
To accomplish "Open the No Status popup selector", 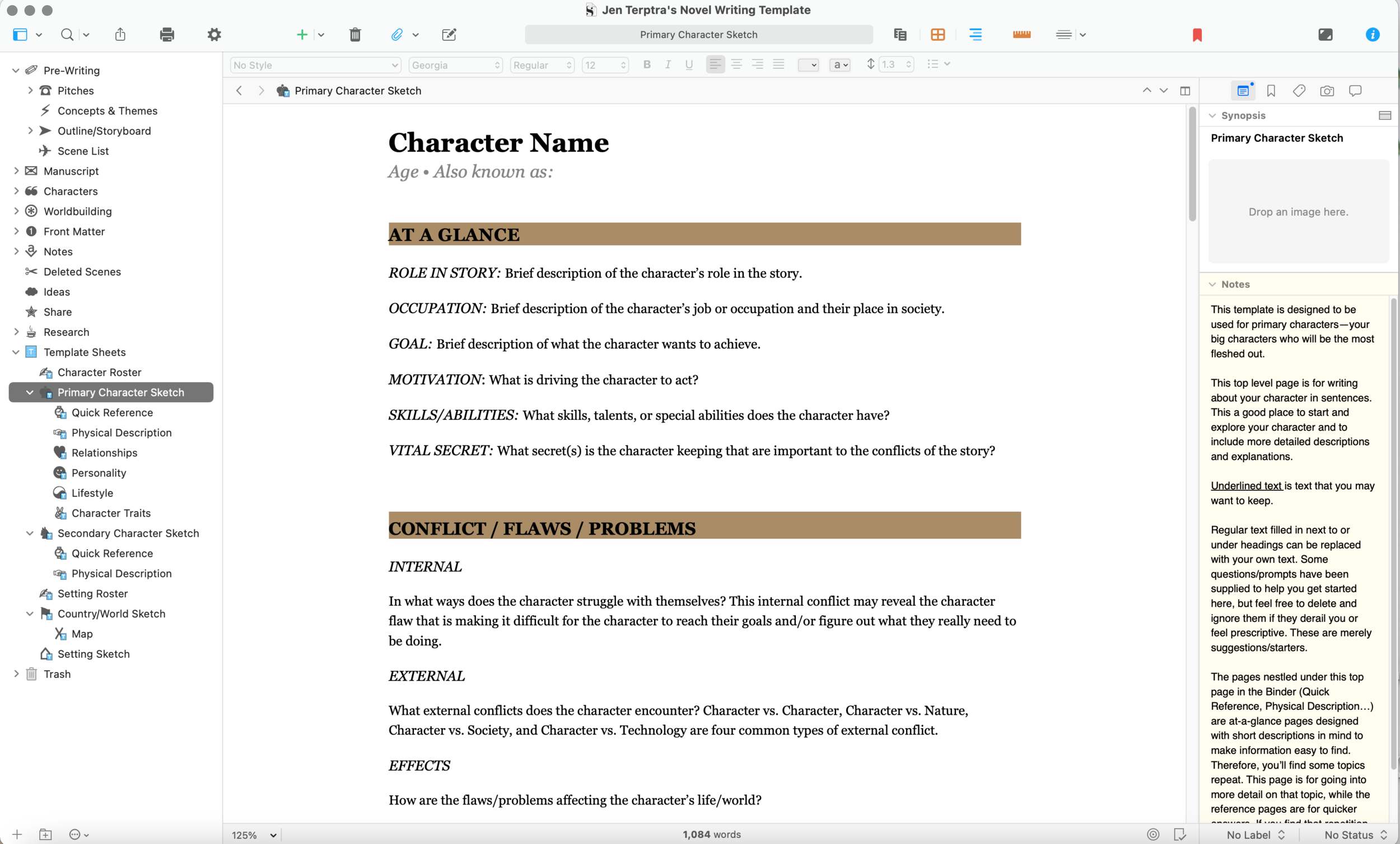I will 1355,834.
